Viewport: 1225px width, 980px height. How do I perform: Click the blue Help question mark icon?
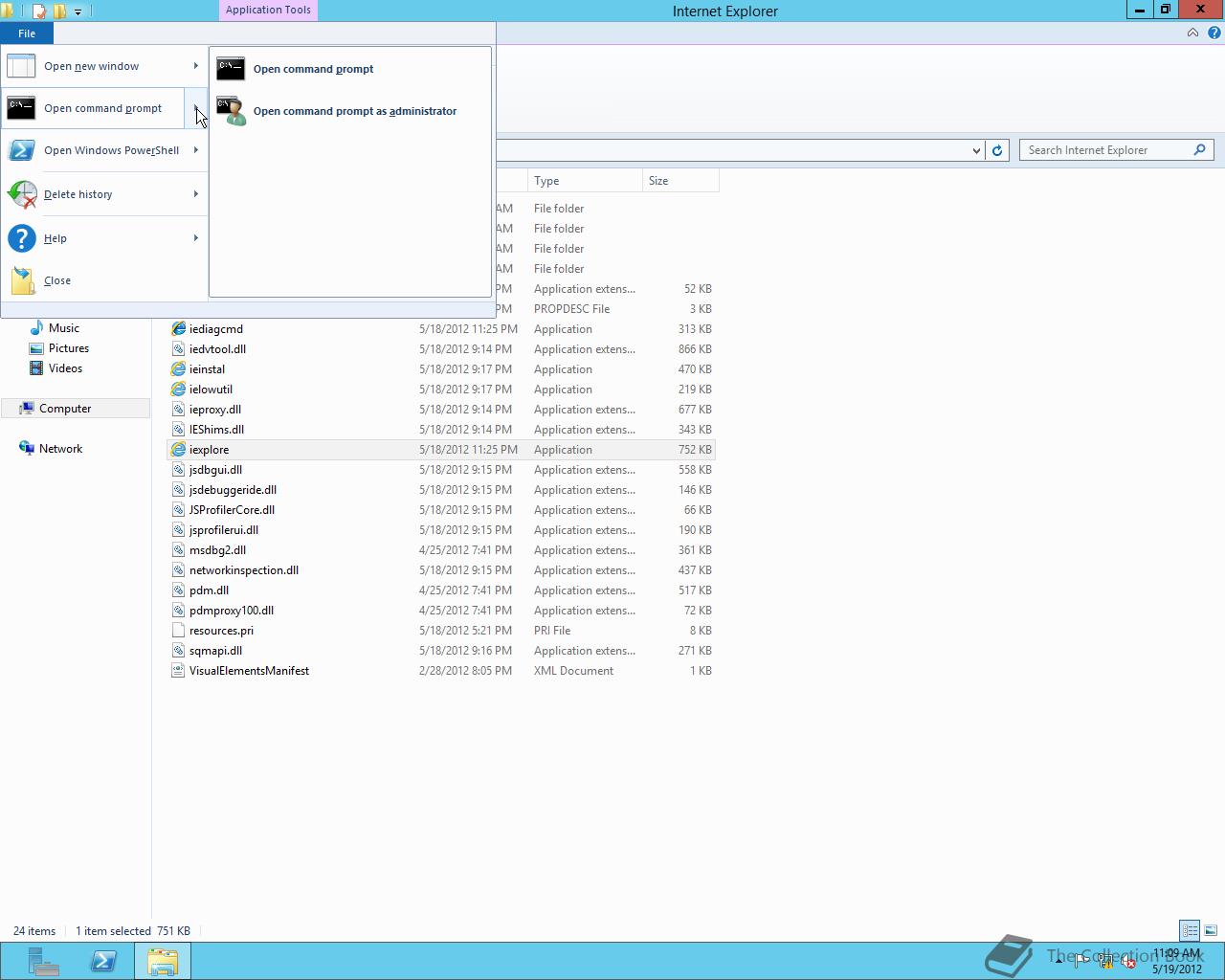click(x=21, y=238)
